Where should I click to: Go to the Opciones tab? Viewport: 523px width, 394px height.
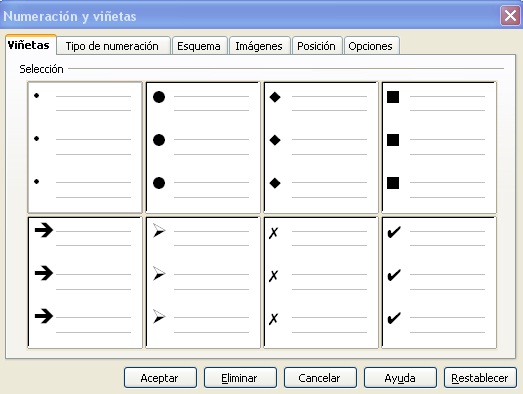371,46
